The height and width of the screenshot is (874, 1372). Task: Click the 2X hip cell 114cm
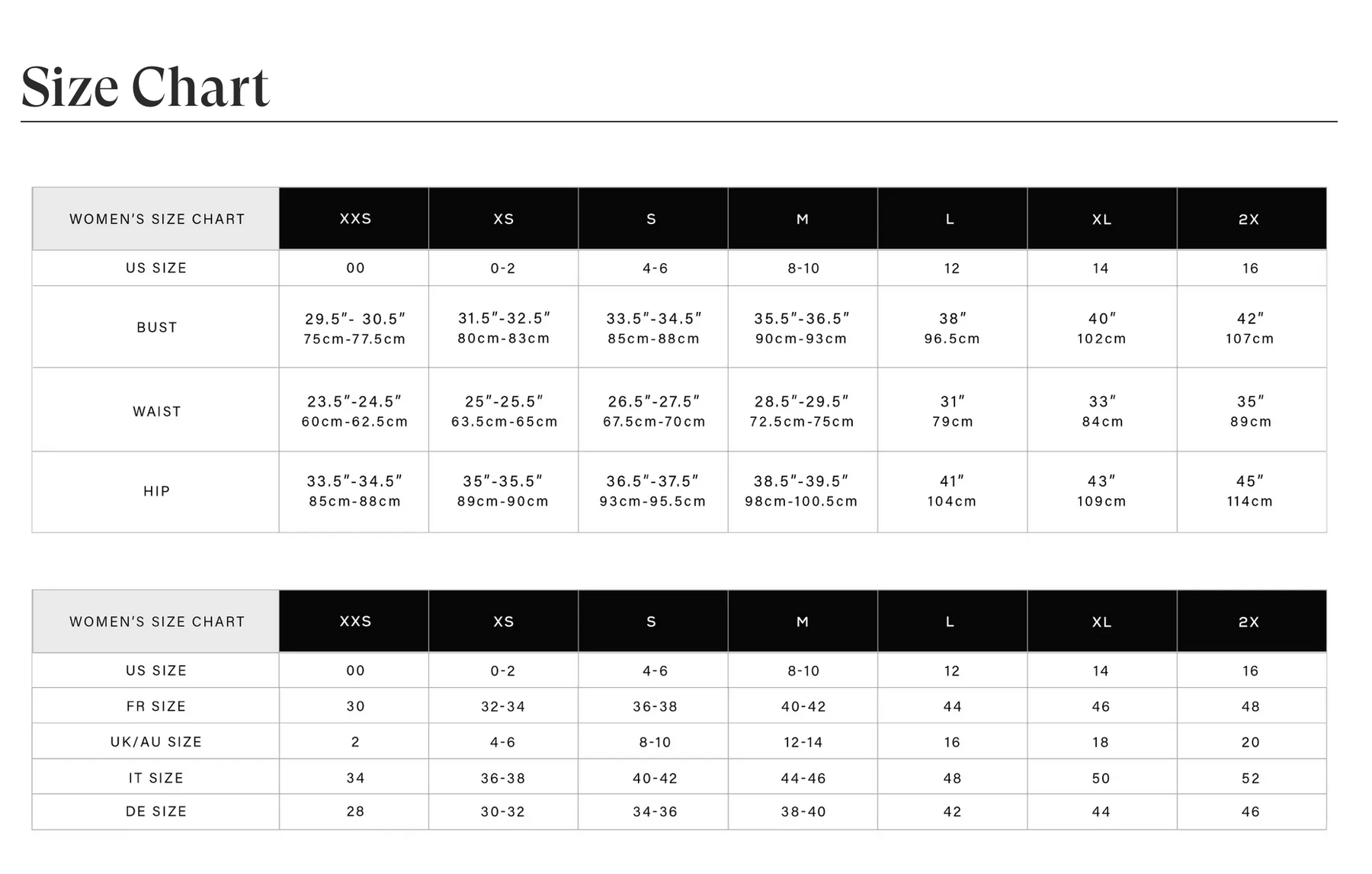tap(1250, 491)
